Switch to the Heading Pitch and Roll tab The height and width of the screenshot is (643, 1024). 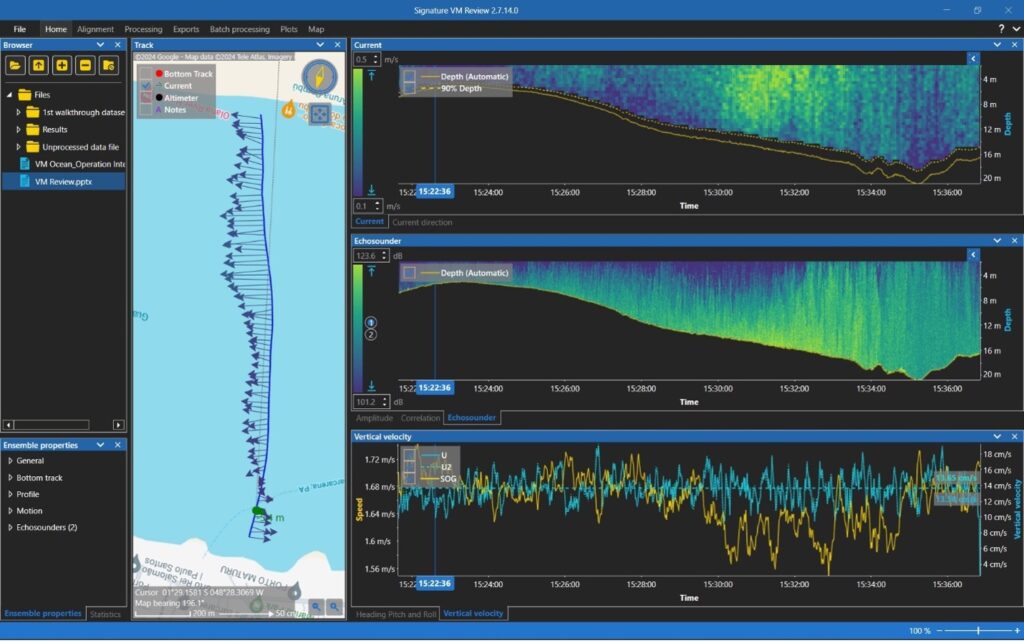click(398, 613)
